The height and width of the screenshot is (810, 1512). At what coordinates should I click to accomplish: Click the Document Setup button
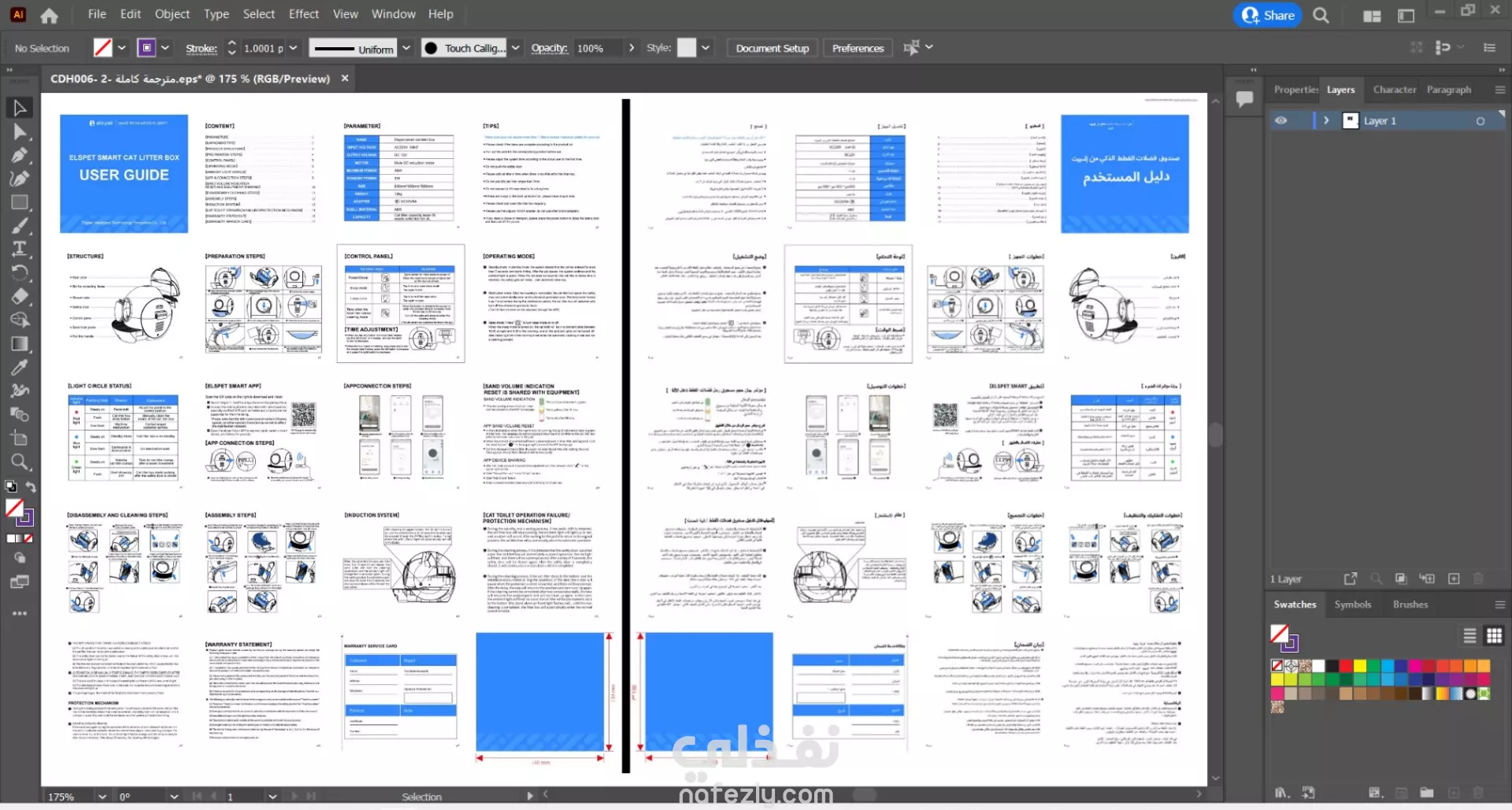[x=772, y=48]
